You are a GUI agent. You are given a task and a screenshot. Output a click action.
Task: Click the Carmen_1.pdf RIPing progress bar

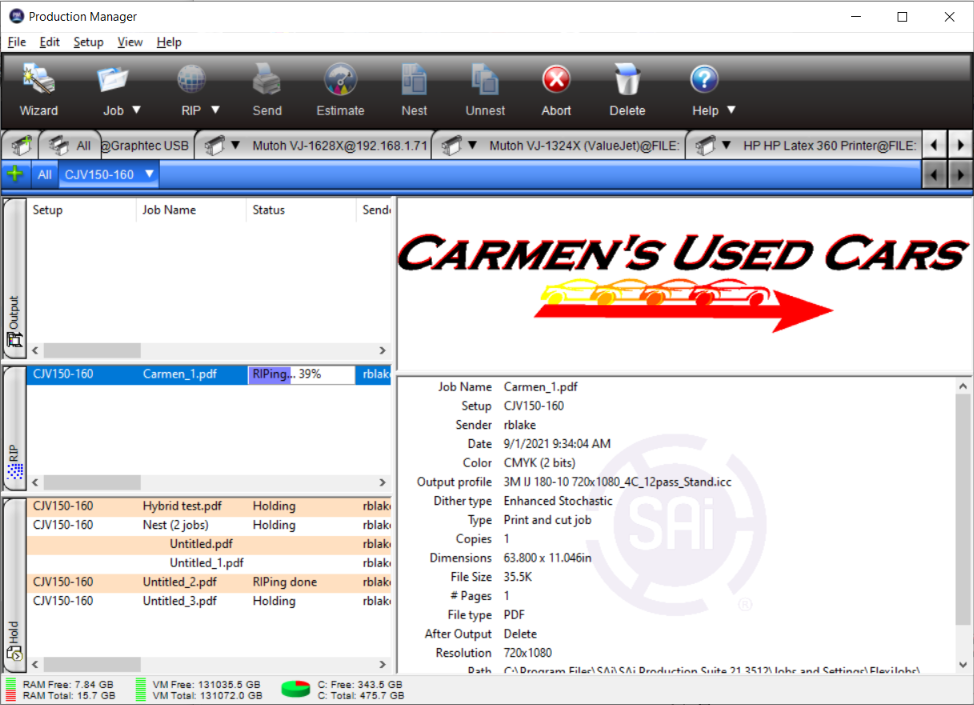pos(301,374)
